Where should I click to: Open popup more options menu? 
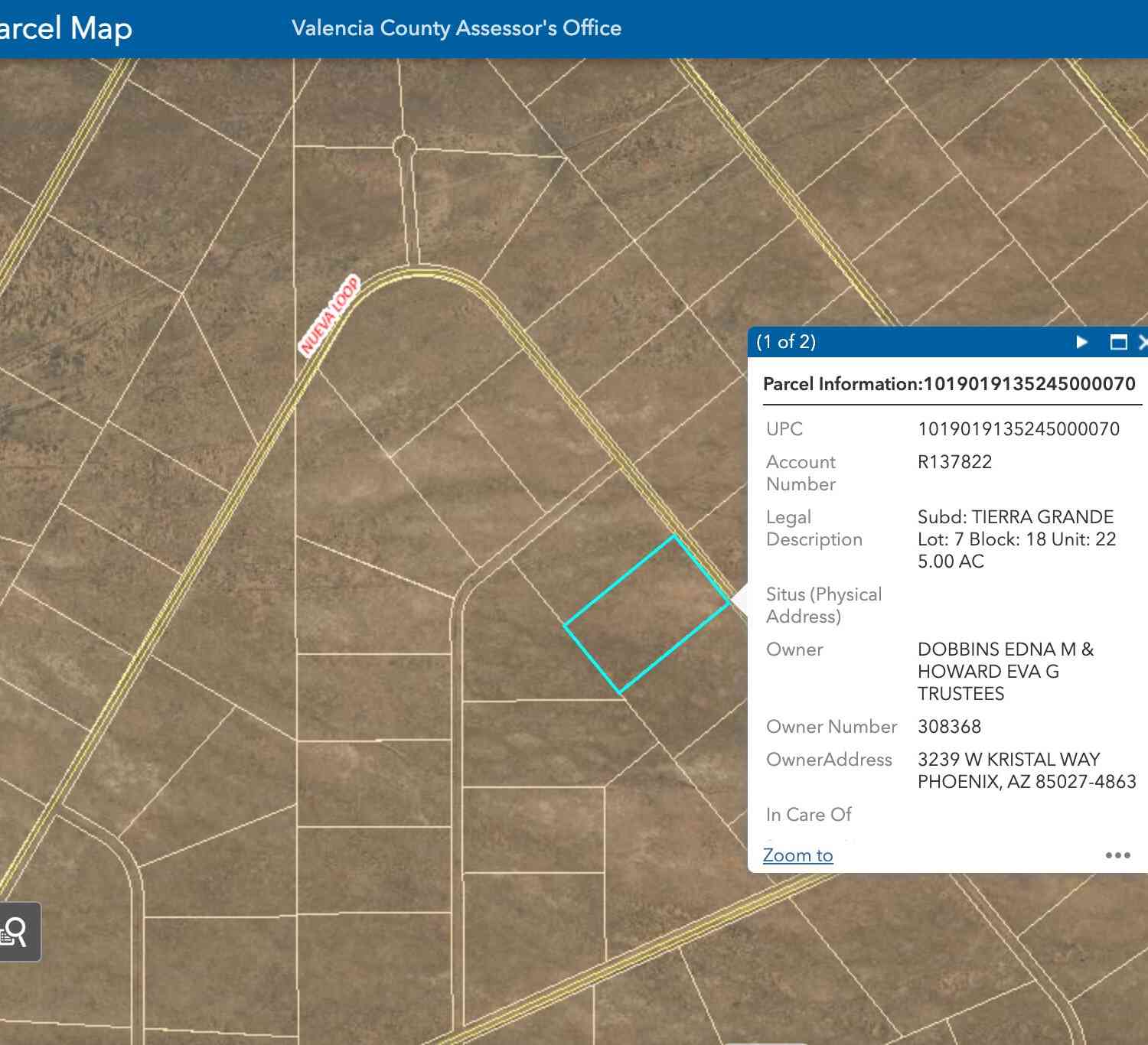point(1117,855)
